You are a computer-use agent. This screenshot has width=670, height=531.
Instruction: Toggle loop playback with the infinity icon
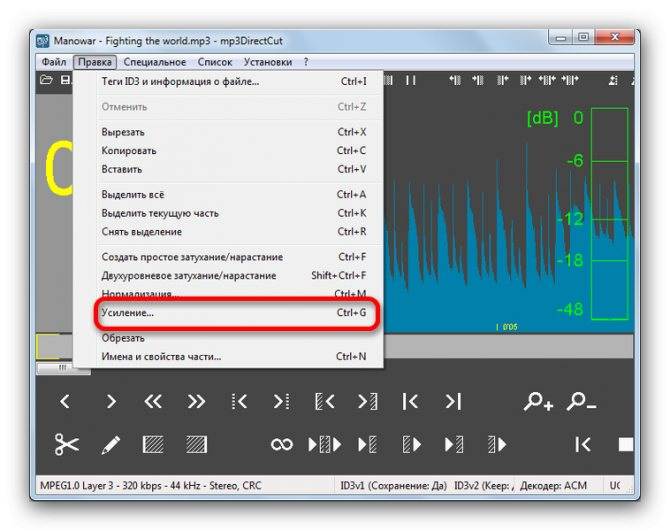click(x=282, y=444)
